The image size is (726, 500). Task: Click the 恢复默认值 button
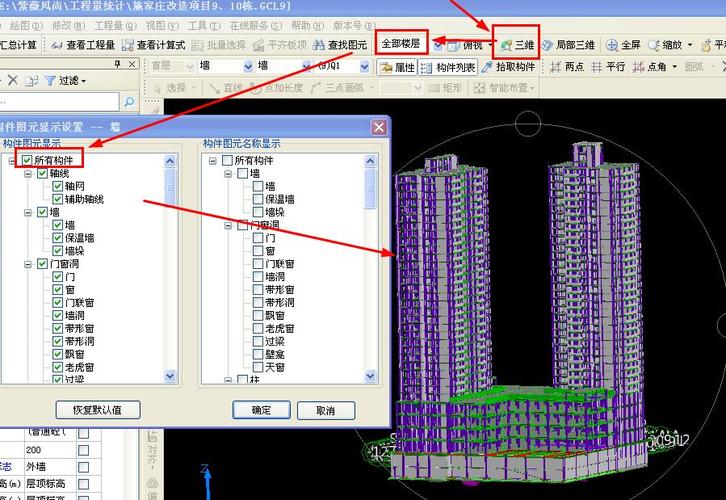tap(98, 410)
